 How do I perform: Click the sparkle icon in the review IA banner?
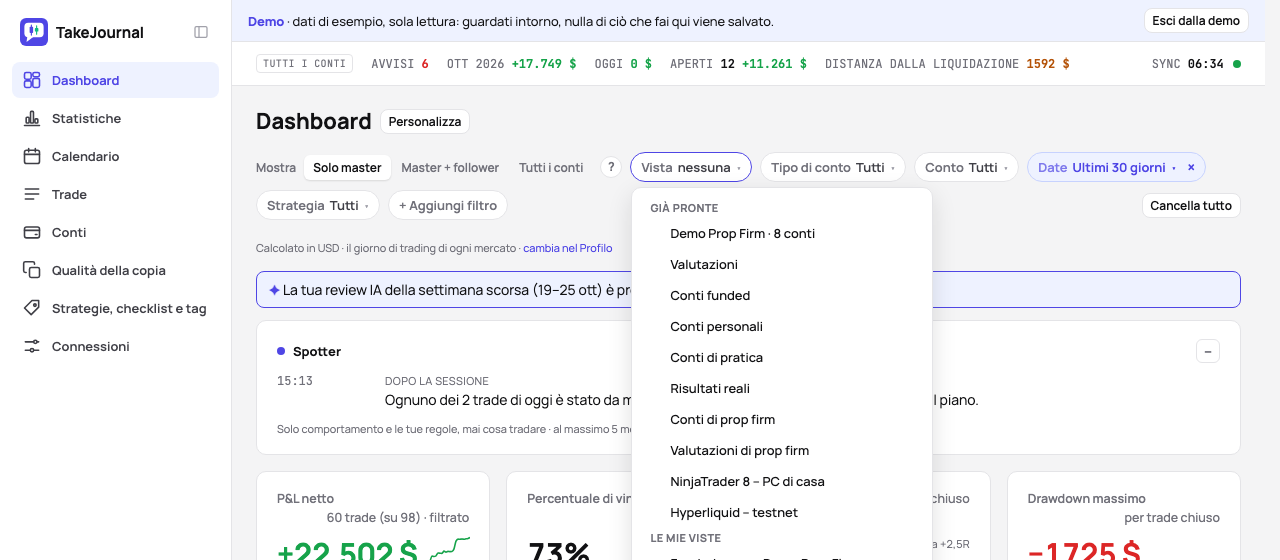[274, 290]
